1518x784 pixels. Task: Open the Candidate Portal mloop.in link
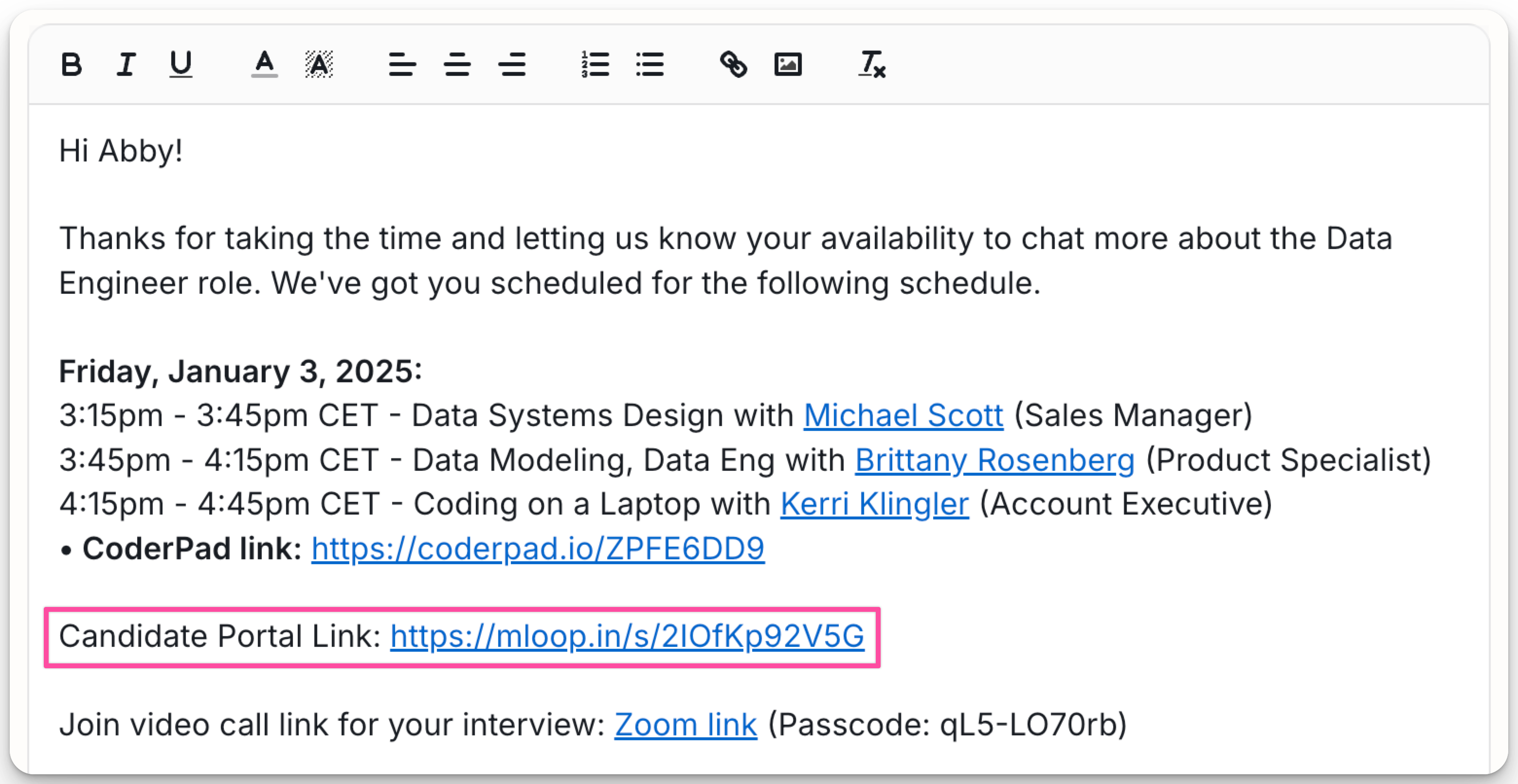pyautogui.click(x=627, y=637)
